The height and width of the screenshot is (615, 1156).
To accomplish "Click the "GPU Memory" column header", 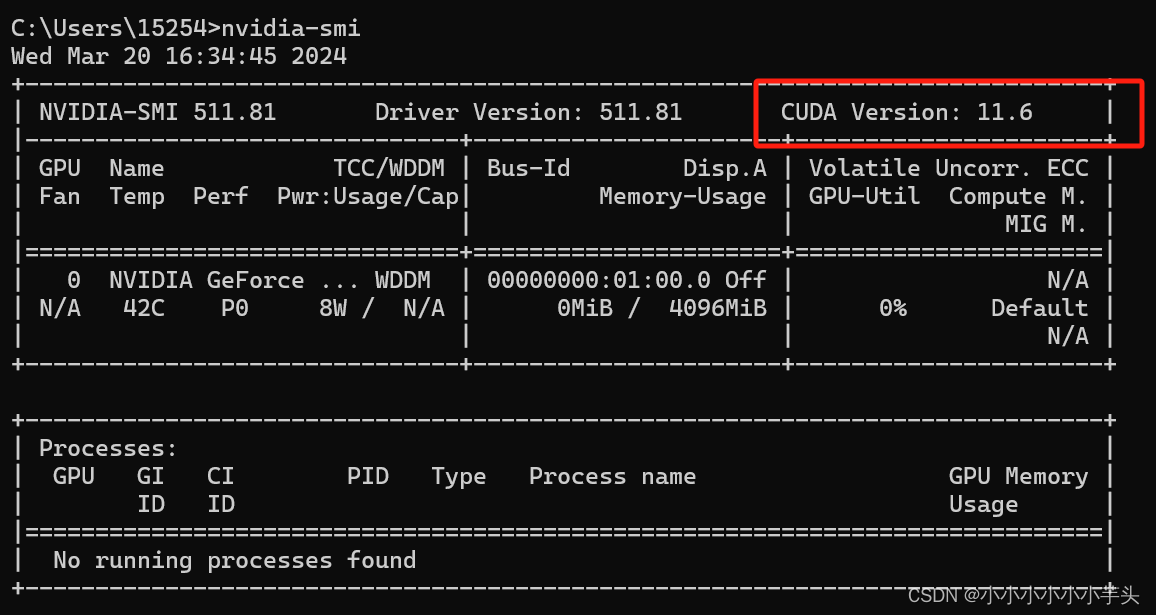I will (1018, 476).
